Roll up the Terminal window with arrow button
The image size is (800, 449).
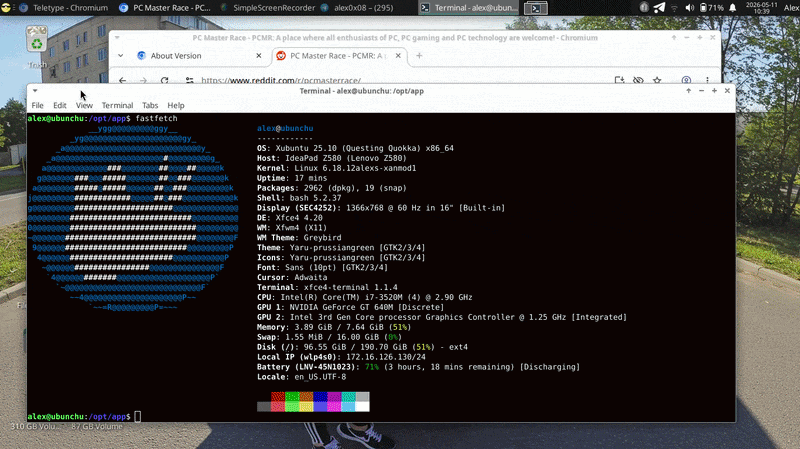(x=688, y=91)
